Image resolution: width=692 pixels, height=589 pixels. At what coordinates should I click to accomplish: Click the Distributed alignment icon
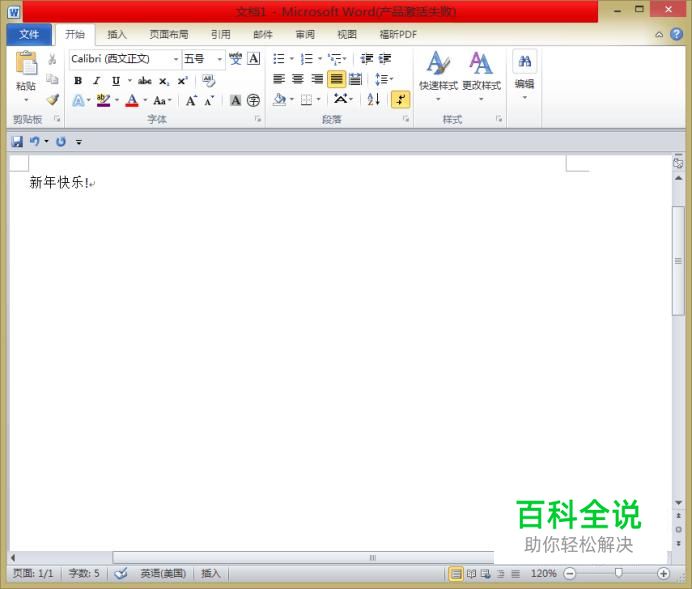355,79
